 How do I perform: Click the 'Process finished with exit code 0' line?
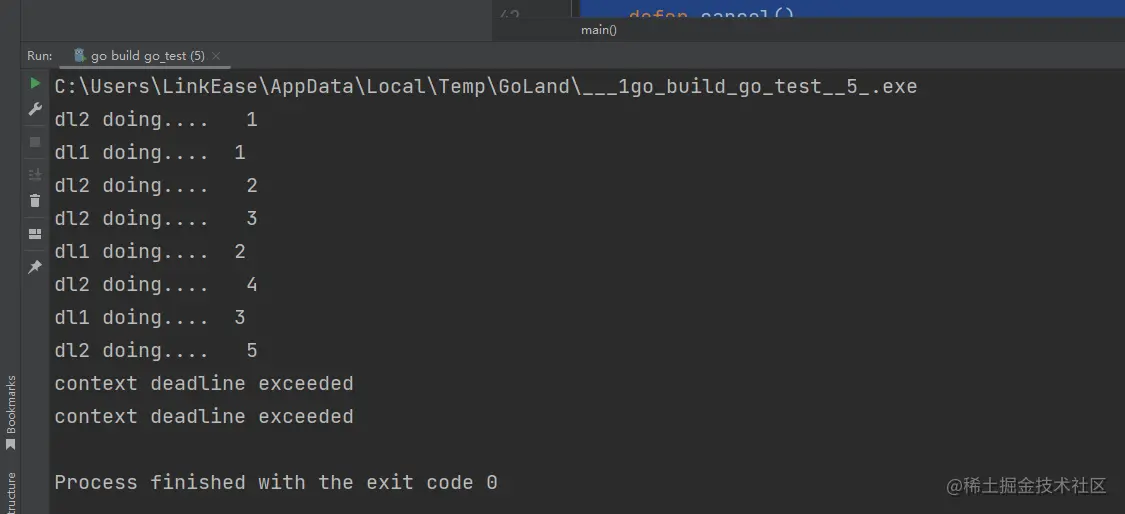pos(275,482)
